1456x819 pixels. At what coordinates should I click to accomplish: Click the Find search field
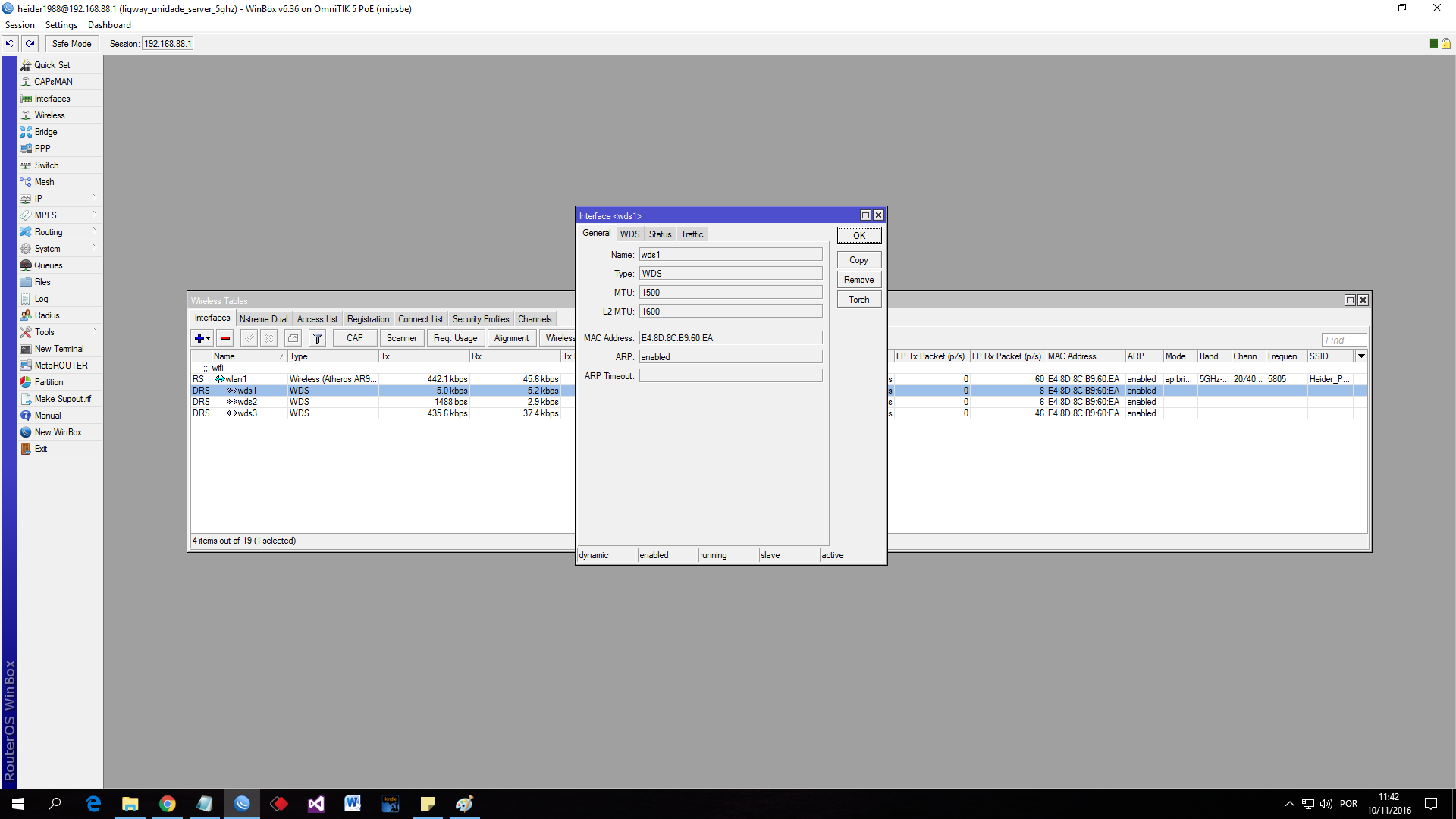[1343, 340]
